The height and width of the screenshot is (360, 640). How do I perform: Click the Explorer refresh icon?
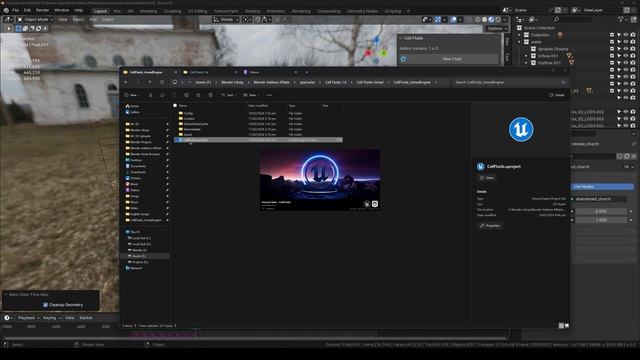point(162,82)
